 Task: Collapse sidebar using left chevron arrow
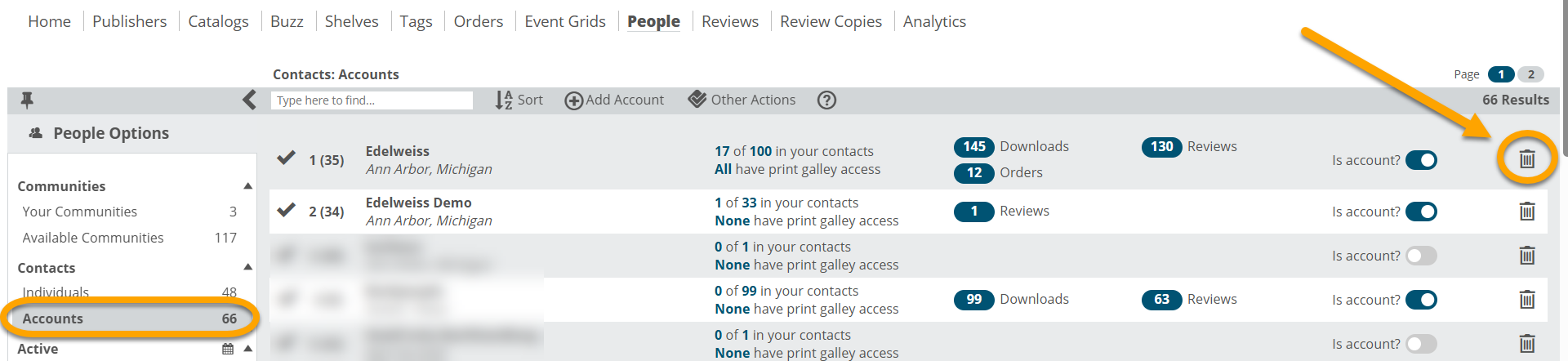[249, 100]
